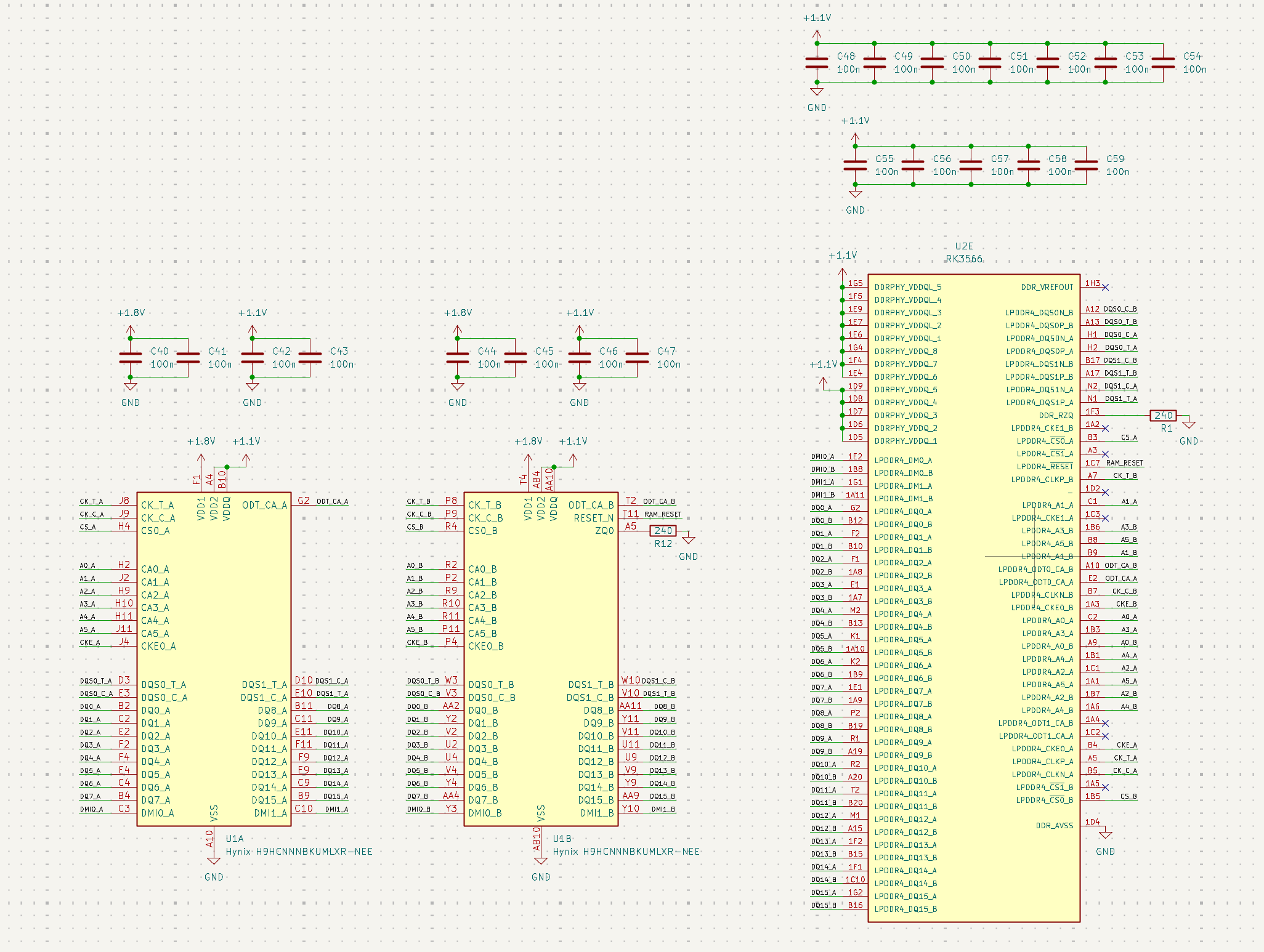Select capacitor C59 symbol
Screen dimensions: 1264x952
click(1086, 165)
